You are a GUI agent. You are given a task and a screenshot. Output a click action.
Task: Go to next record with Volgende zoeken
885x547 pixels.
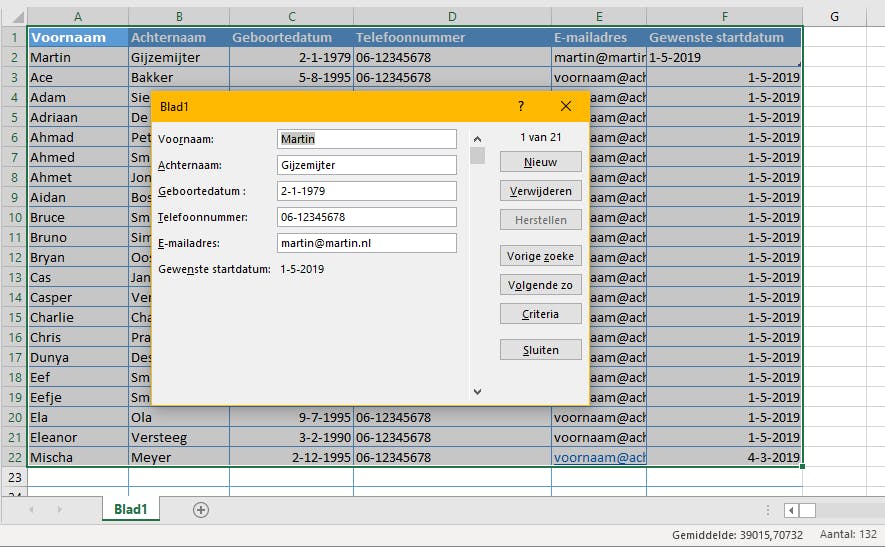pyautogui.click(x=541, y=285)
